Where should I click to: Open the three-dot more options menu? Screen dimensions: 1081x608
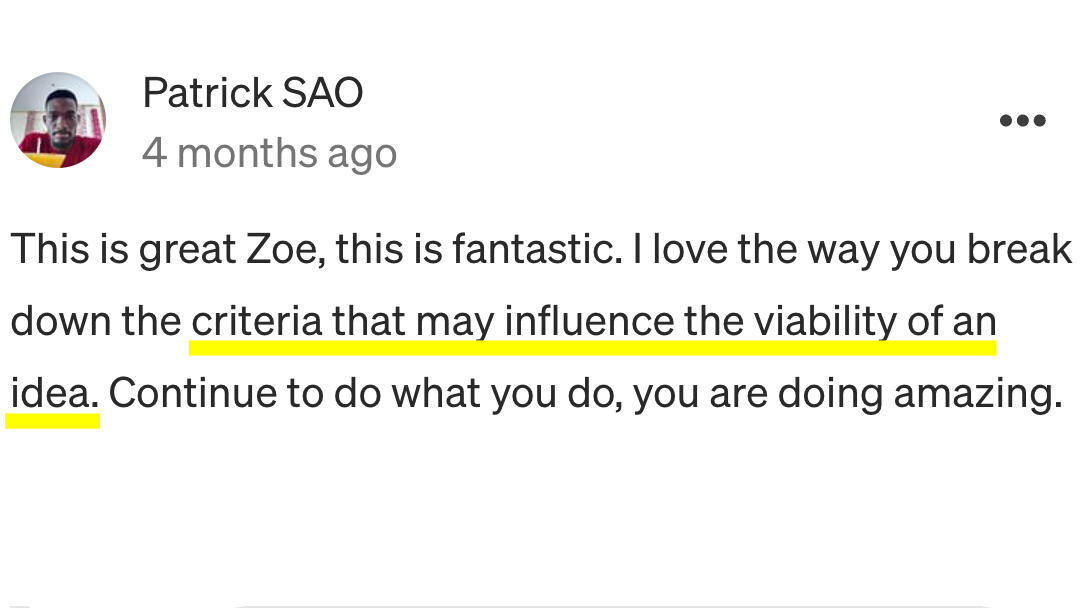(x=1022, y=121)
